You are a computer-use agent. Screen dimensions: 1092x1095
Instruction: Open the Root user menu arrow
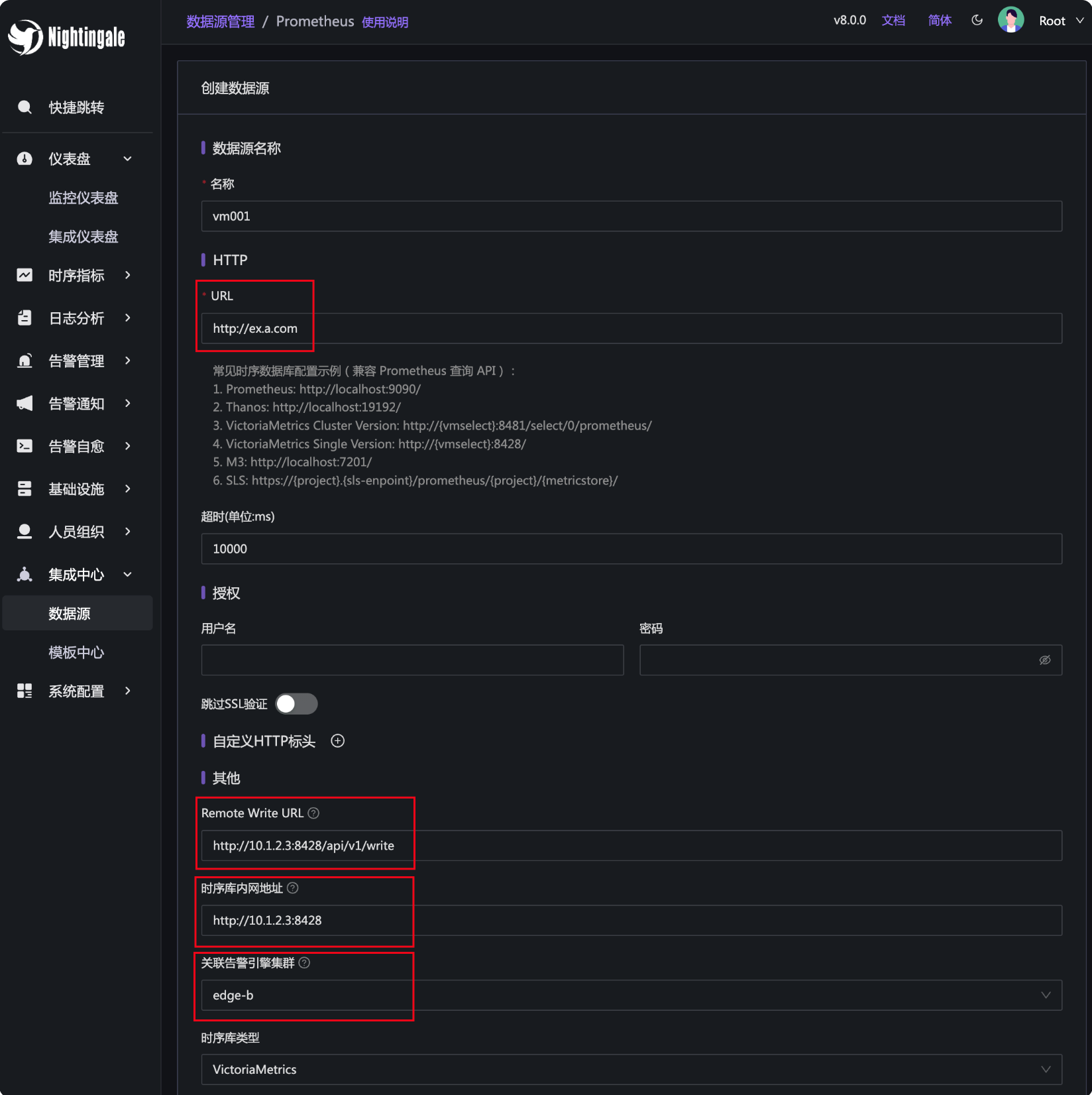point(1079,21)
